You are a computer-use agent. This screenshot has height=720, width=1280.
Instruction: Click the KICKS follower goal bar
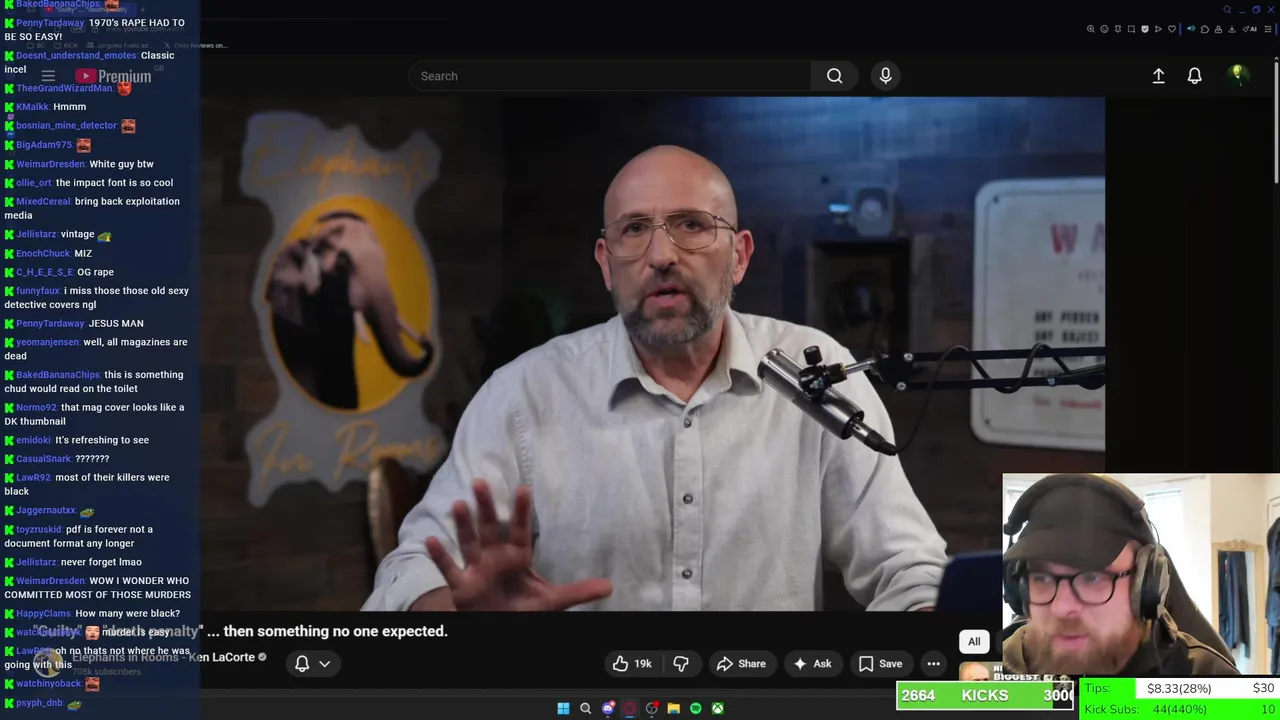[x=985, y=695]
